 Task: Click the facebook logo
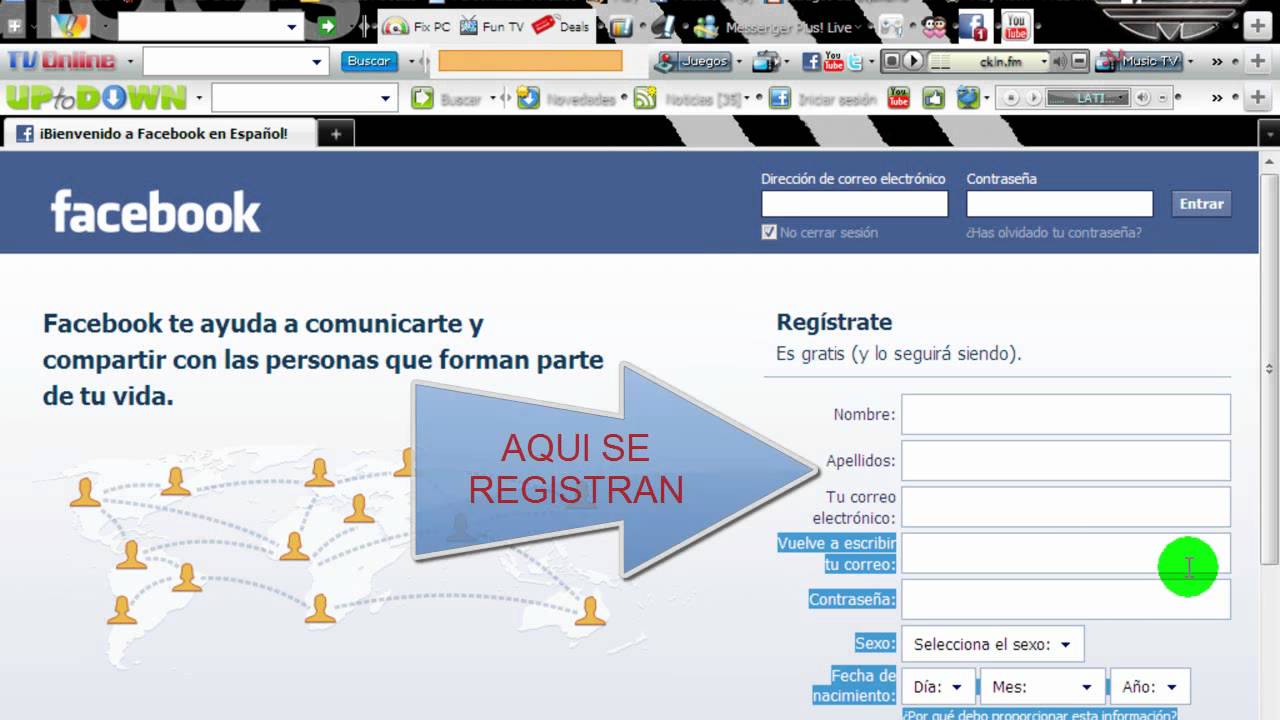coord(156,212)
